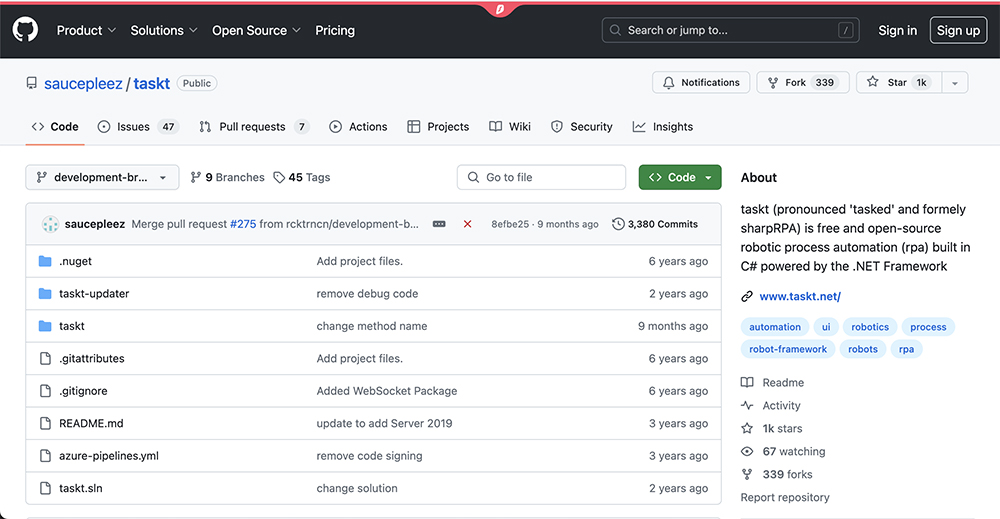Open the saucepleez owner link
Screen dimensions: 1000x519
[x=83, y=84]
